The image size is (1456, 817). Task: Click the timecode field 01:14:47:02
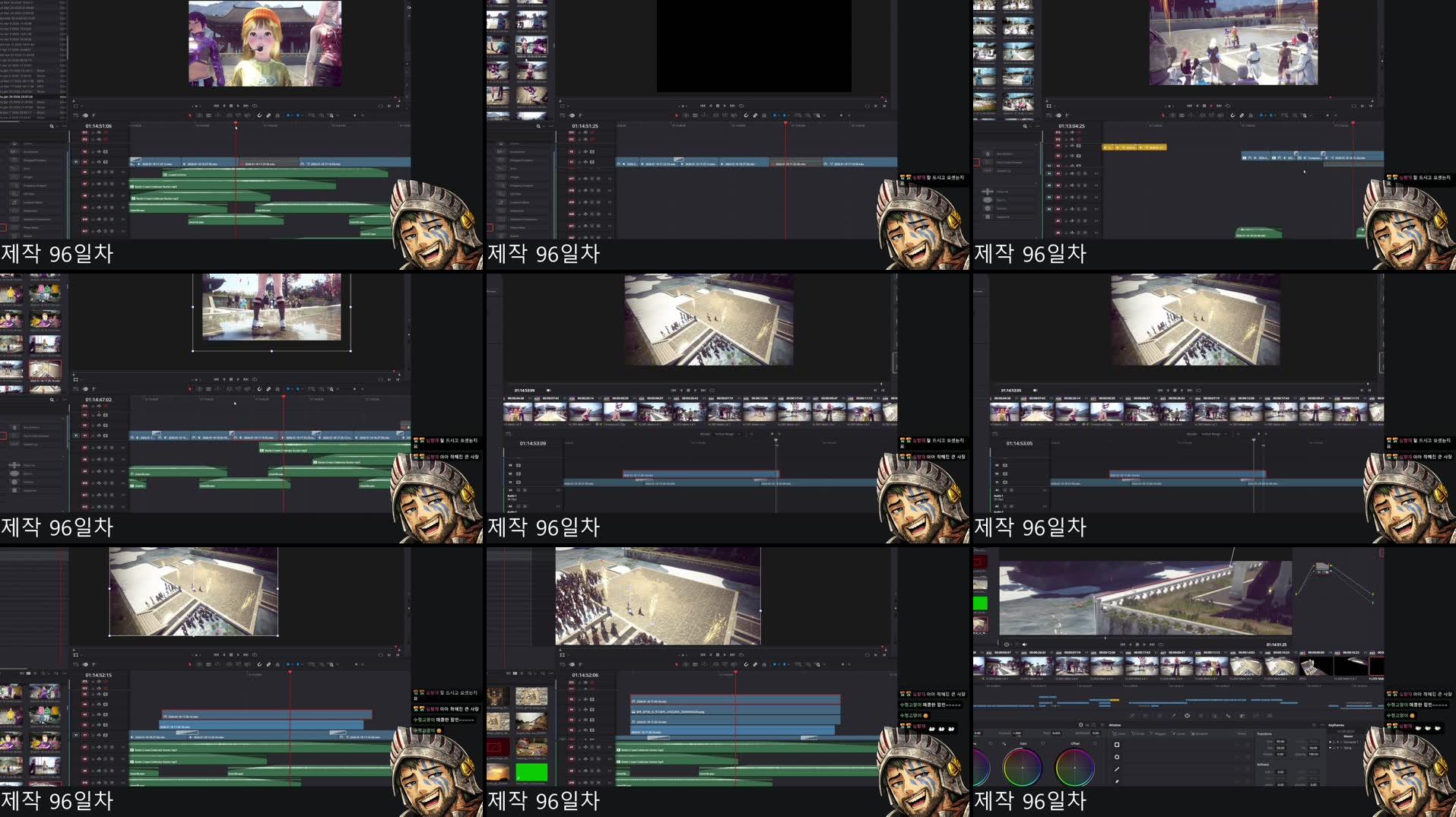(99, 399)
